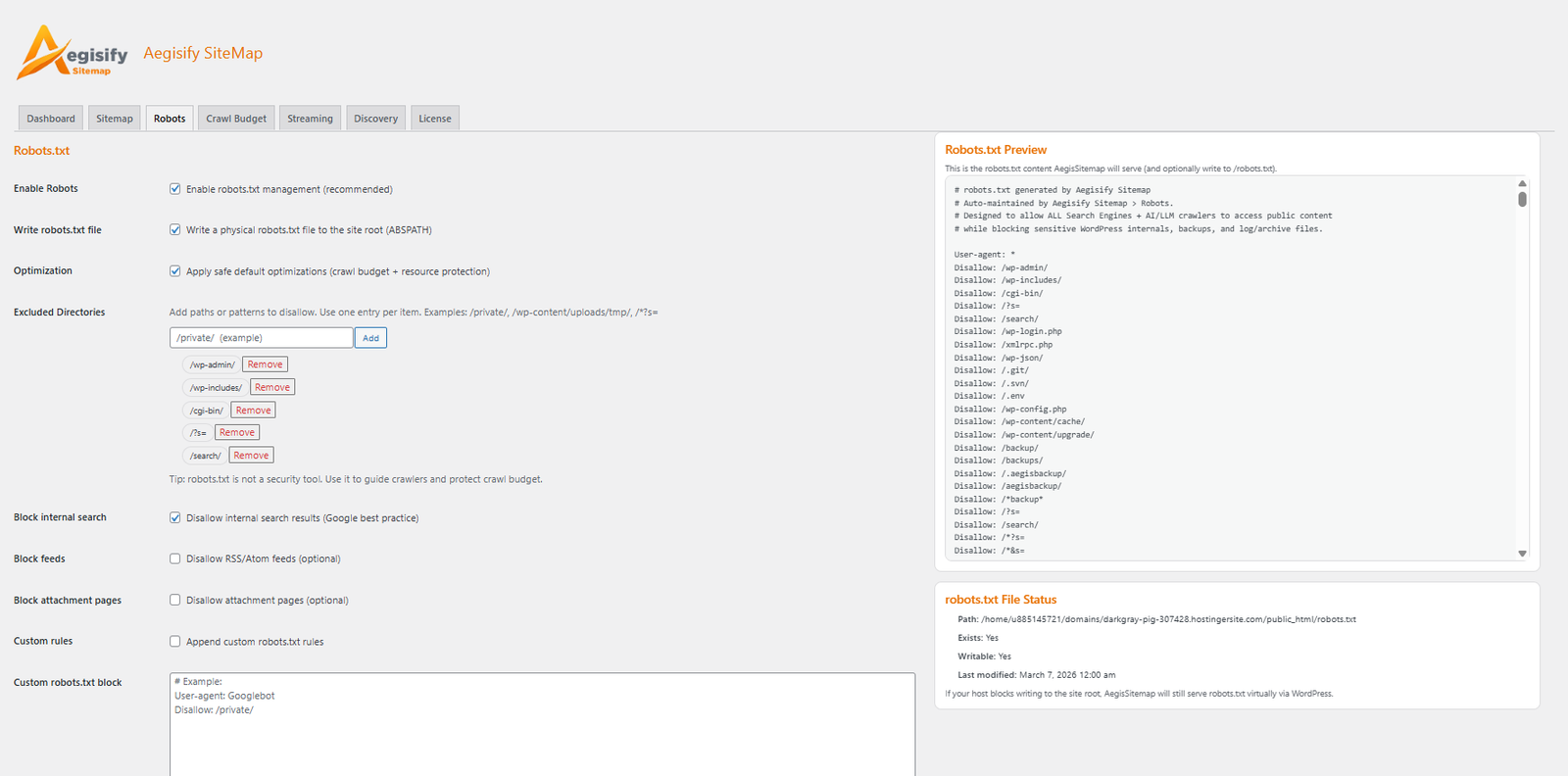This screenshot has height=776, width=1568.
Task: Go to the Crawl Budget tab
Action: (236, 119)
